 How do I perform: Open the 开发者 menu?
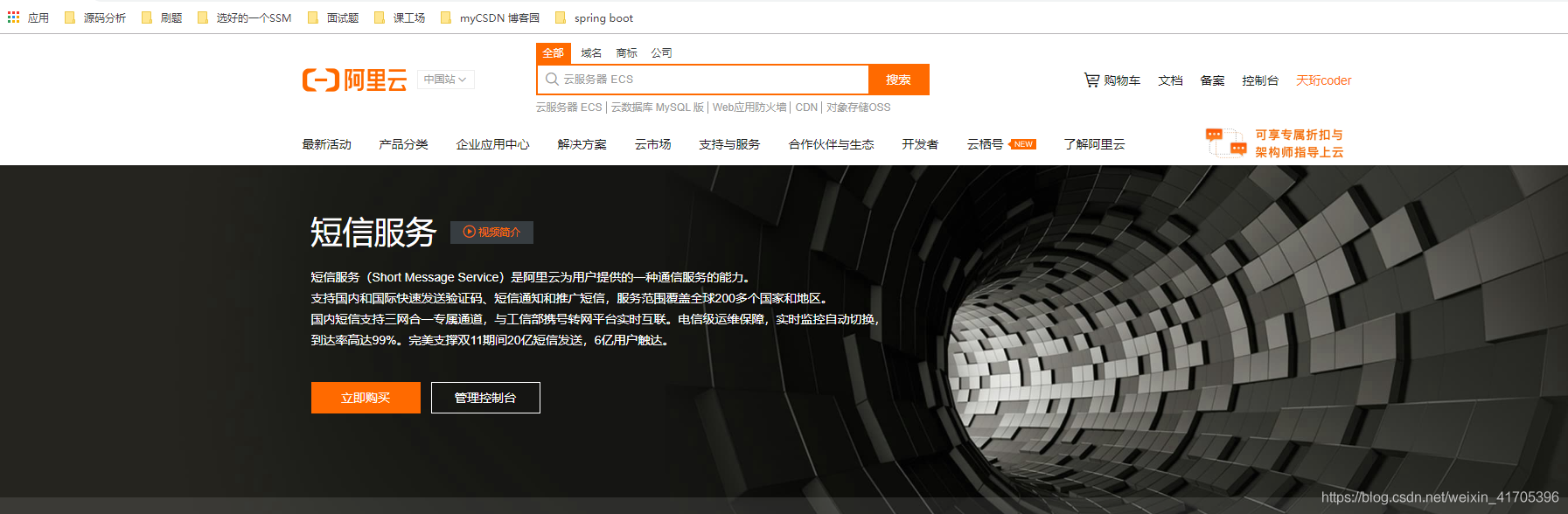click(920, 144)
